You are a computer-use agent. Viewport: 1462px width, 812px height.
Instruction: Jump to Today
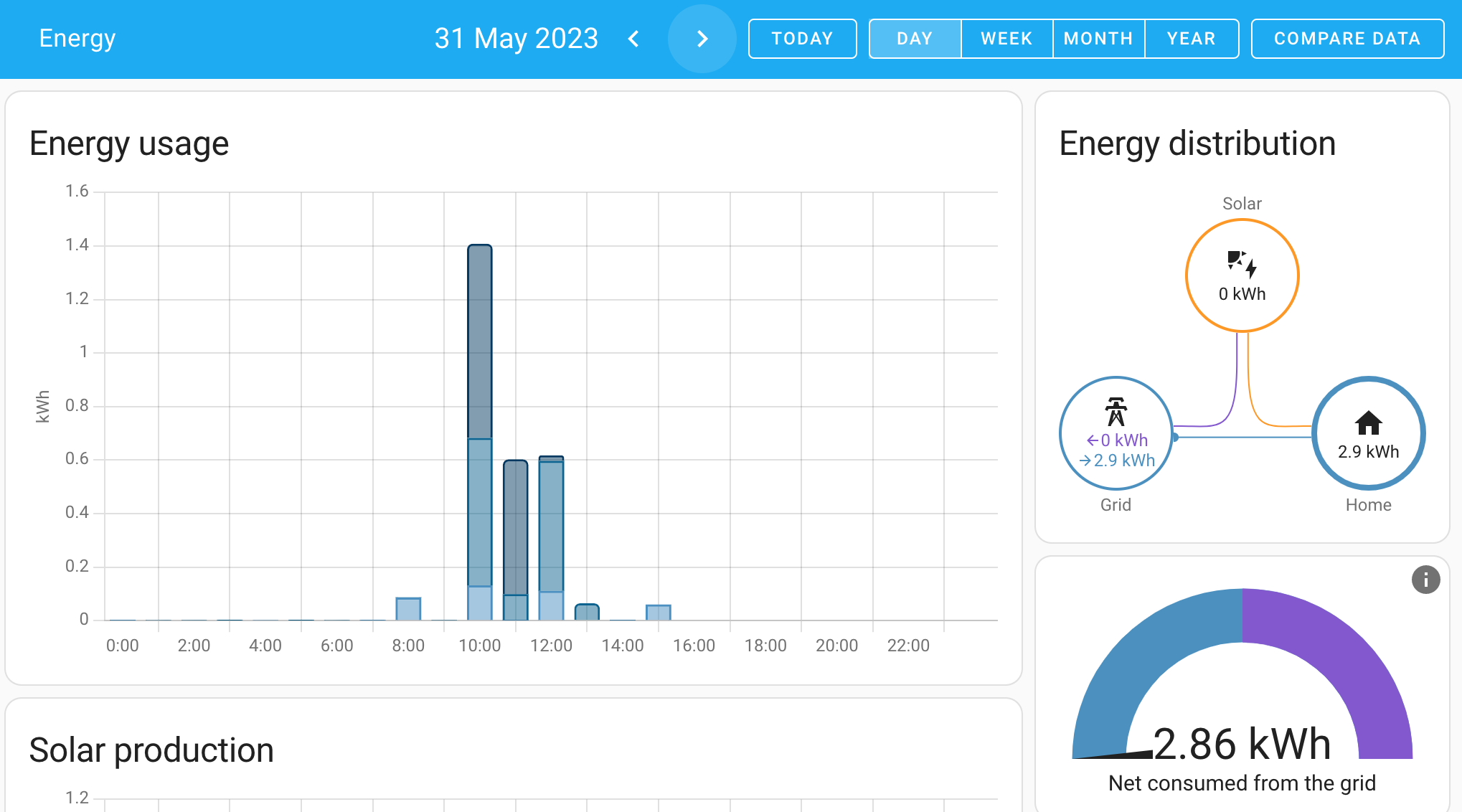pos(802,39)
